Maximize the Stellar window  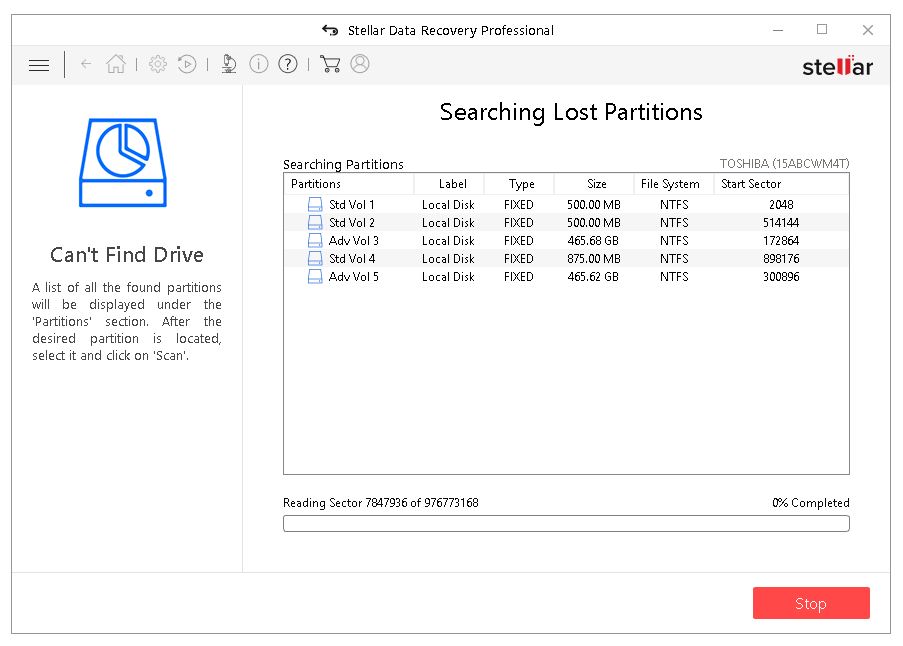[x=822, y=29]
